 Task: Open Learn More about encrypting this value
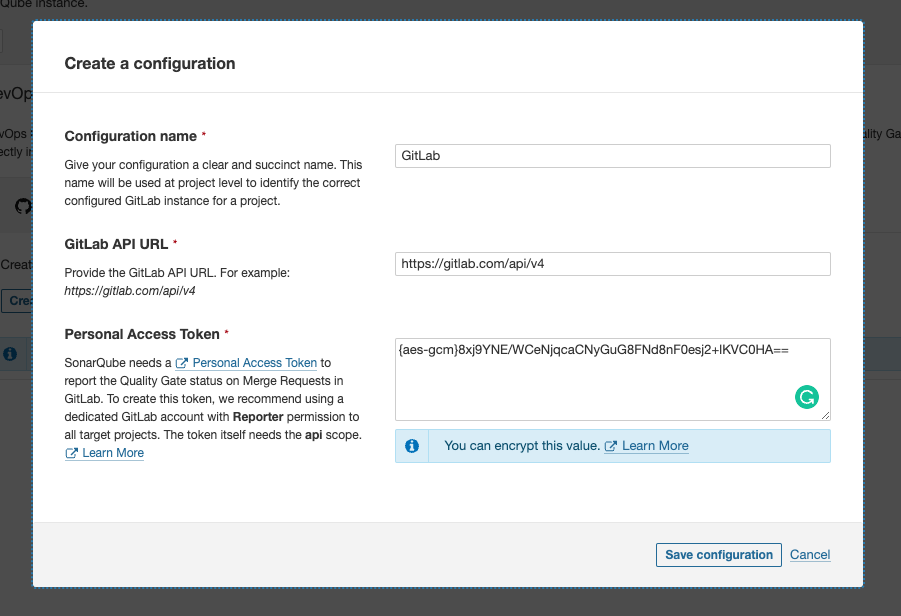(x=655, y=446)
